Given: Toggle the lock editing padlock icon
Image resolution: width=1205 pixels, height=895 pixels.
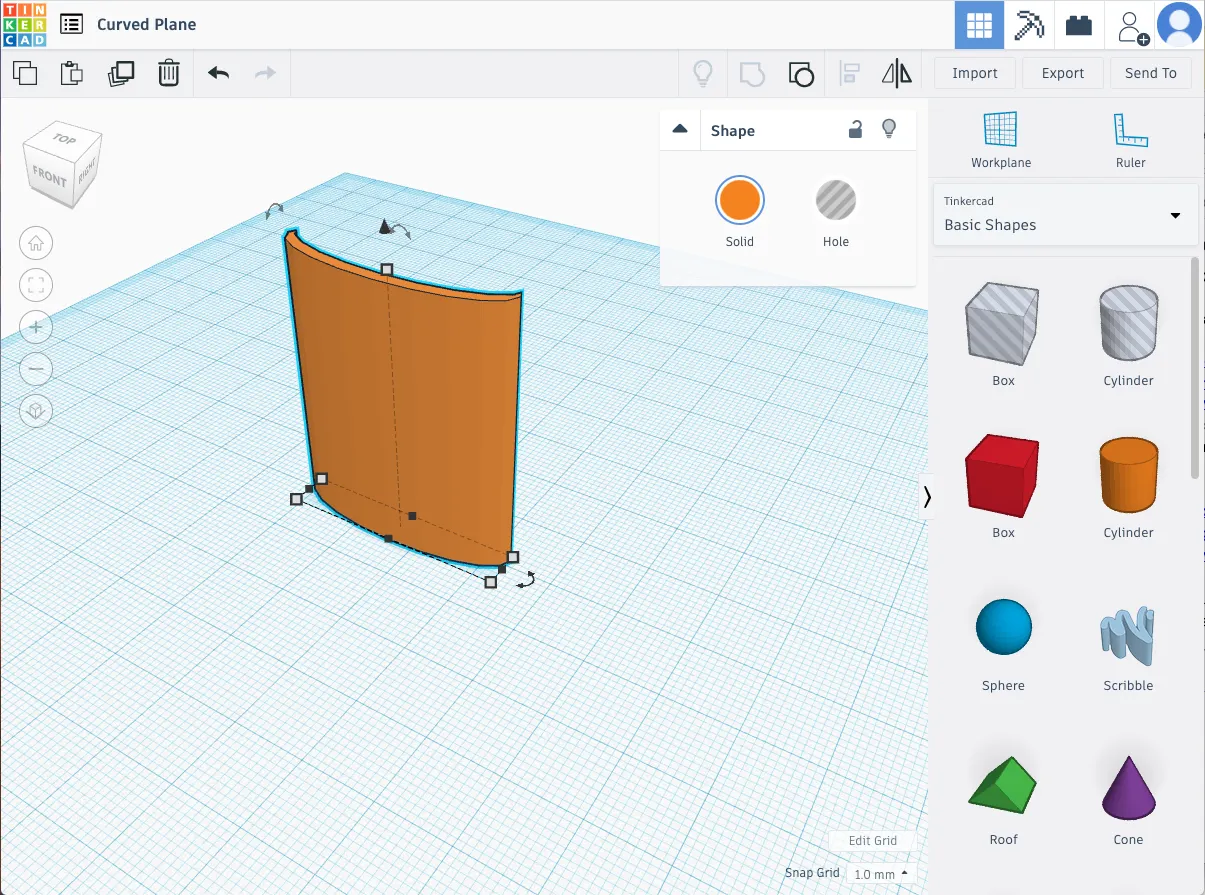Looking at the screenshot, I should click(x=855, y=129).
